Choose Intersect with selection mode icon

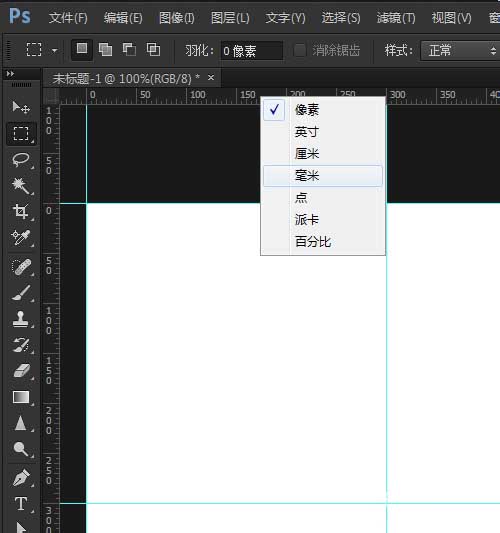click(x=153, y=50)
